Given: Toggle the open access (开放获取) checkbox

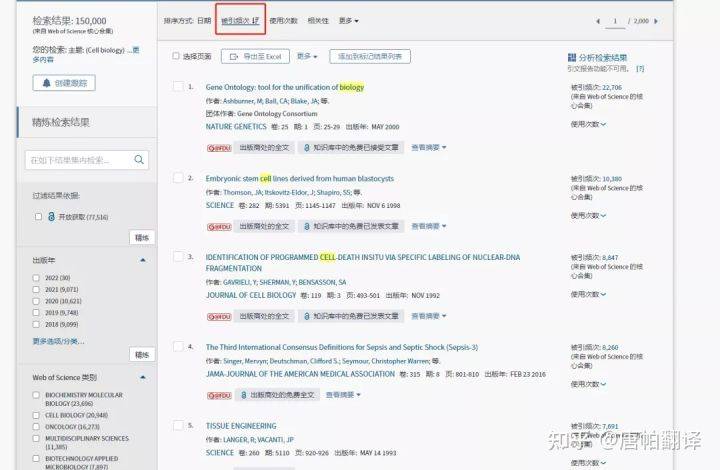Looking at the screenshot, I should (38, 217).
